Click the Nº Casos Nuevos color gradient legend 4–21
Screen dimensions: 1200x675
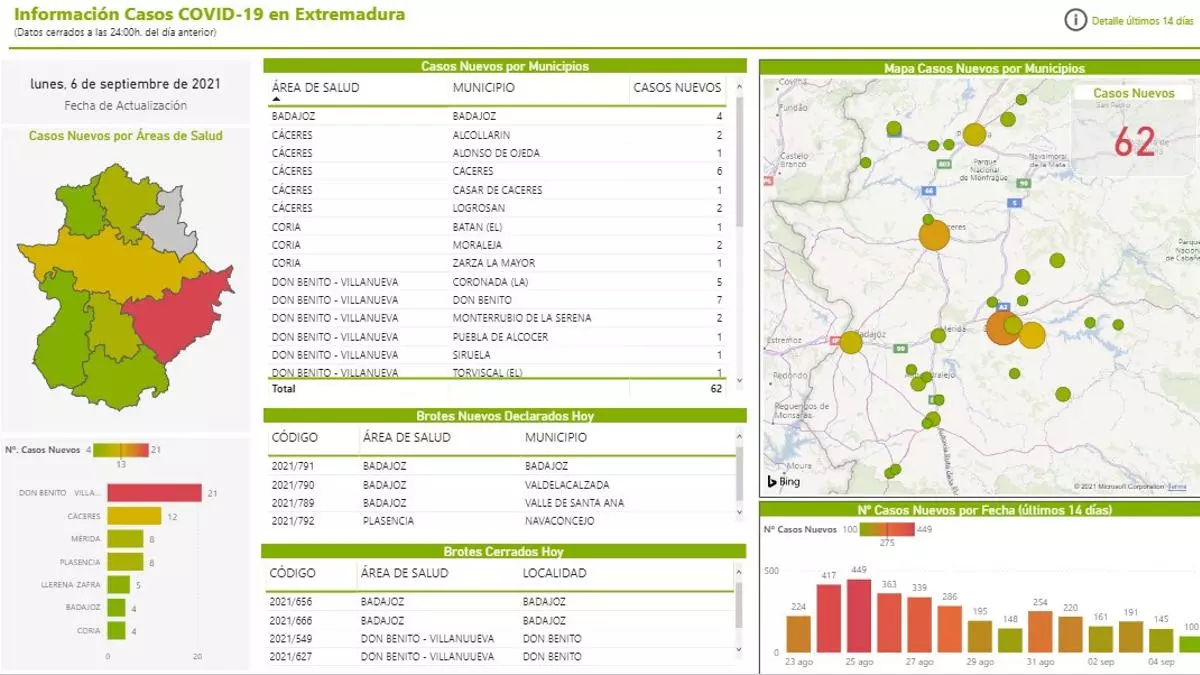[x=119, y=450]
